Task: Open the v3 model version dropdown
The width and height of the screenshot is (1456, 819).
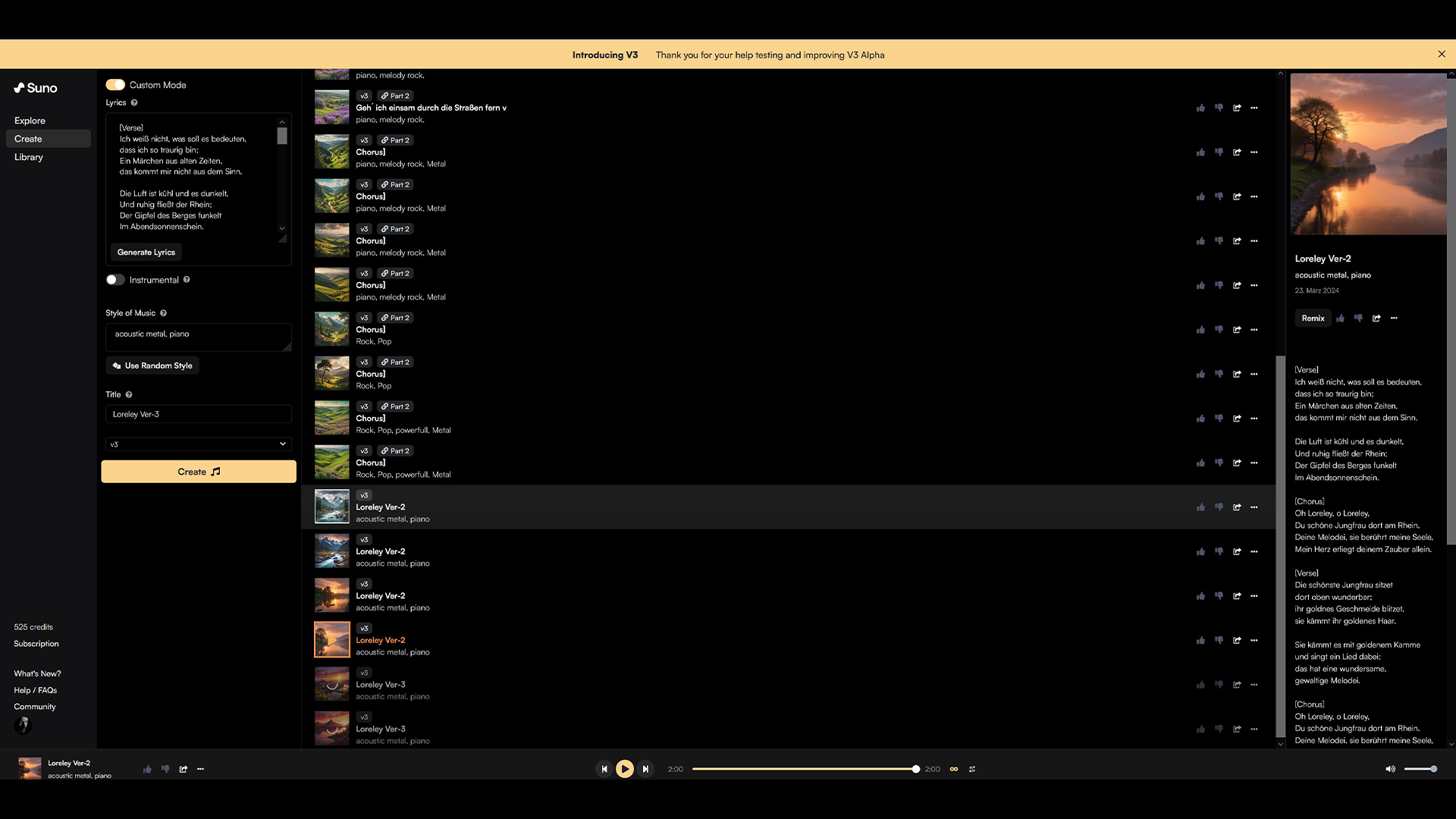Action: [x=198, y=444]
